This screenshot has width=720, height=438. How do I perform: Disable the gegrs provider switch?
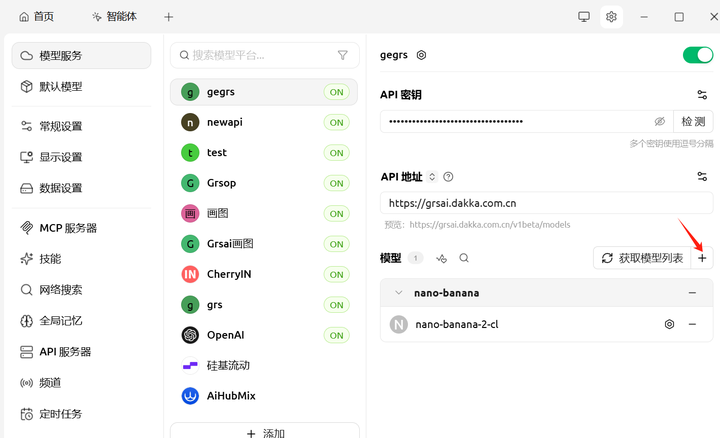tap(698, 55)
